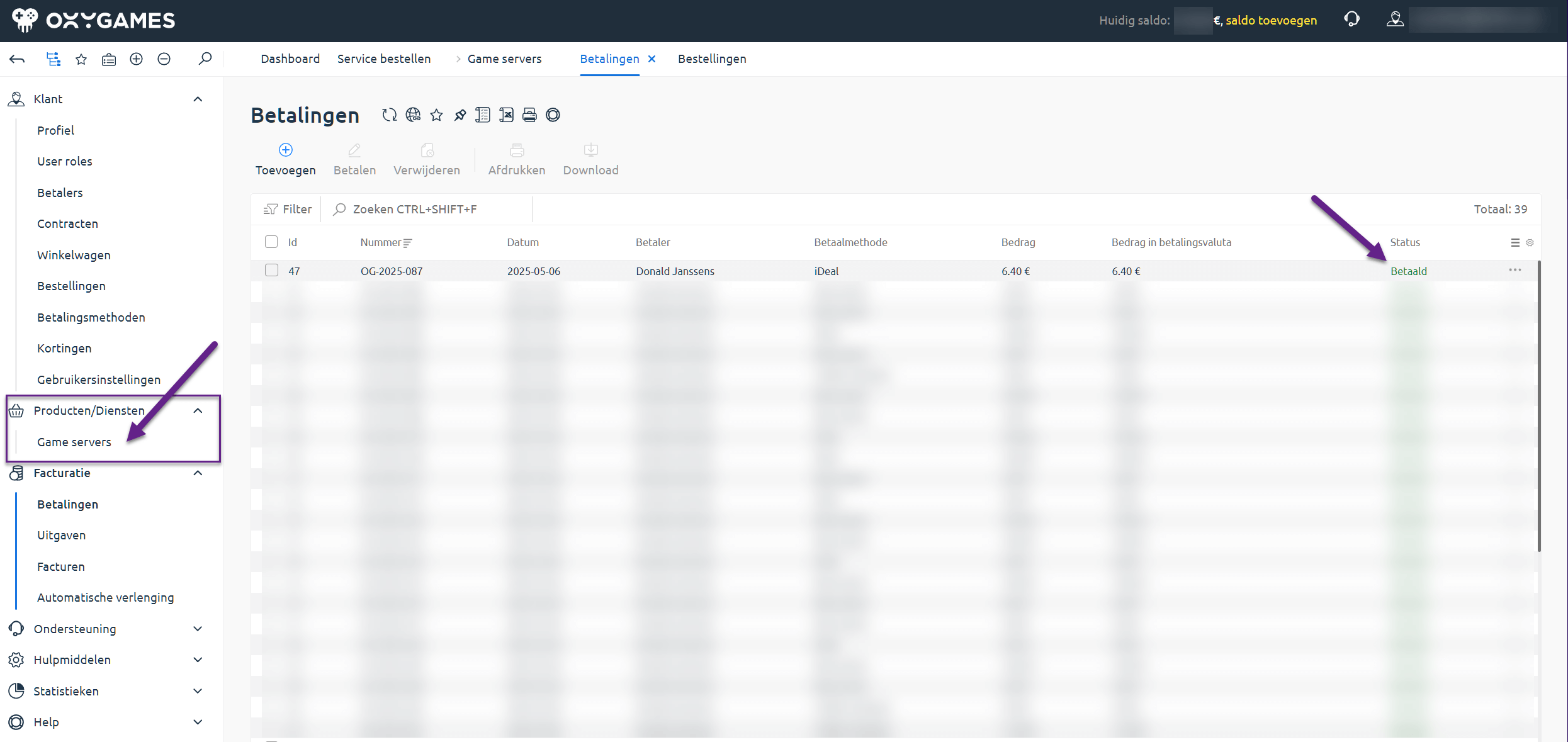Toggle the select-all checkbox in table header
This screenshot has width=1568, height=742.
(271, 242)
